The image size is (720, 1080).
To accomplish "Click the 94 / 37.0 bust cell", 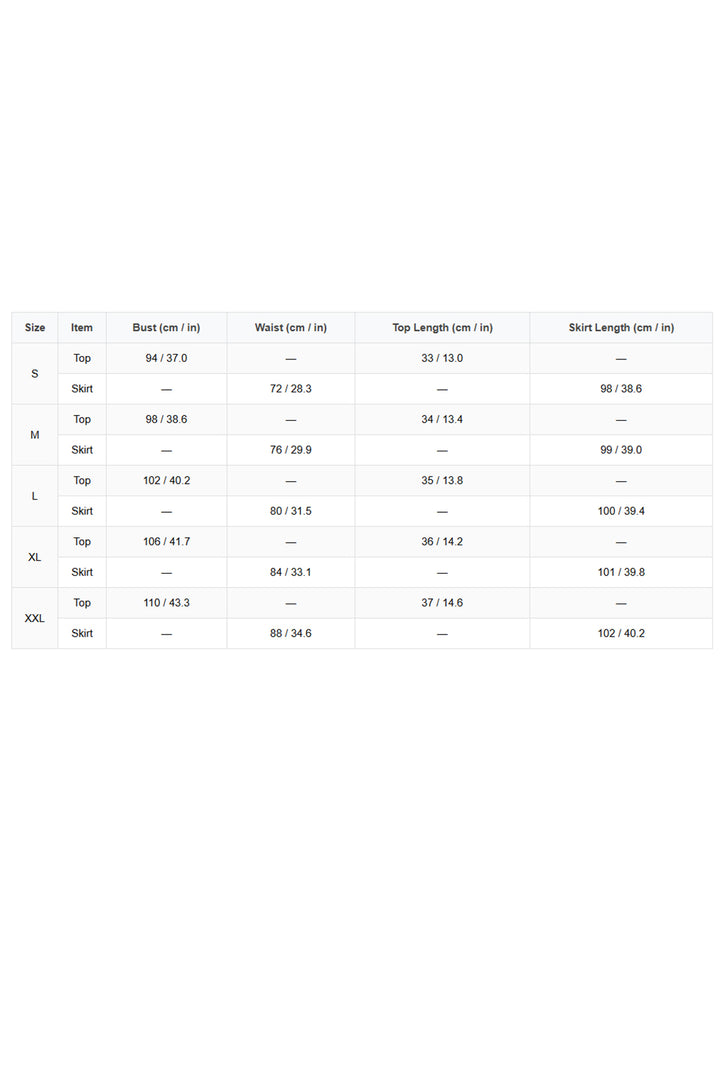I will (x=166, y=358).
